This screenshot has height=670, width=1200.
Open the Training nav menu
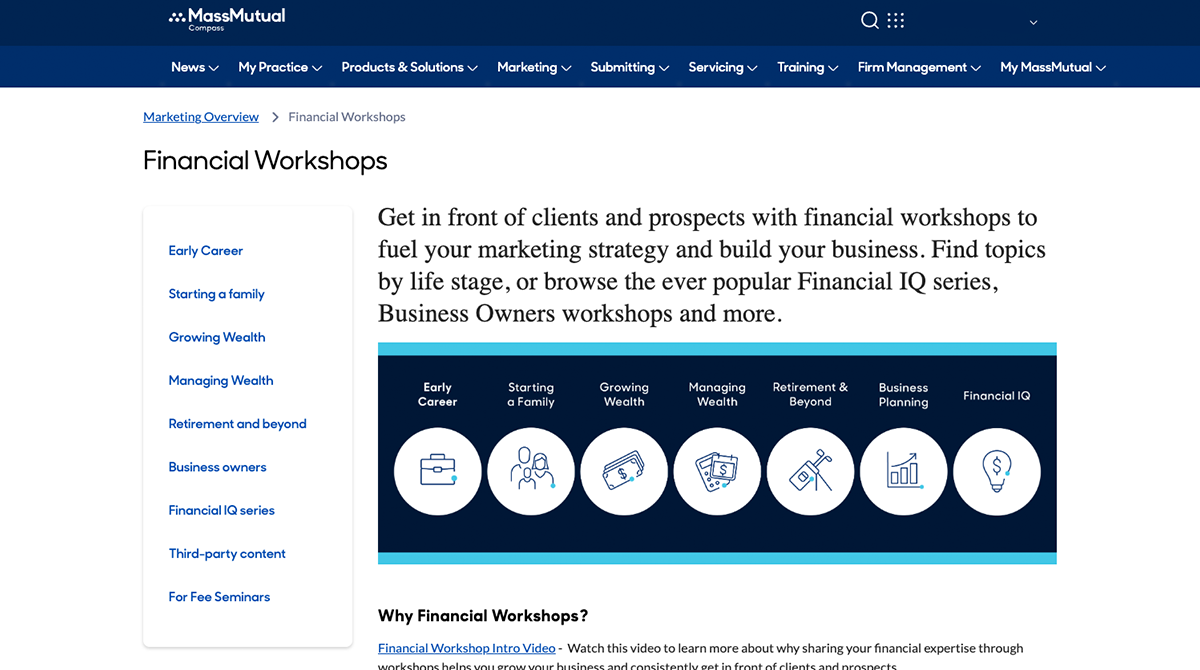click(807, 67)
